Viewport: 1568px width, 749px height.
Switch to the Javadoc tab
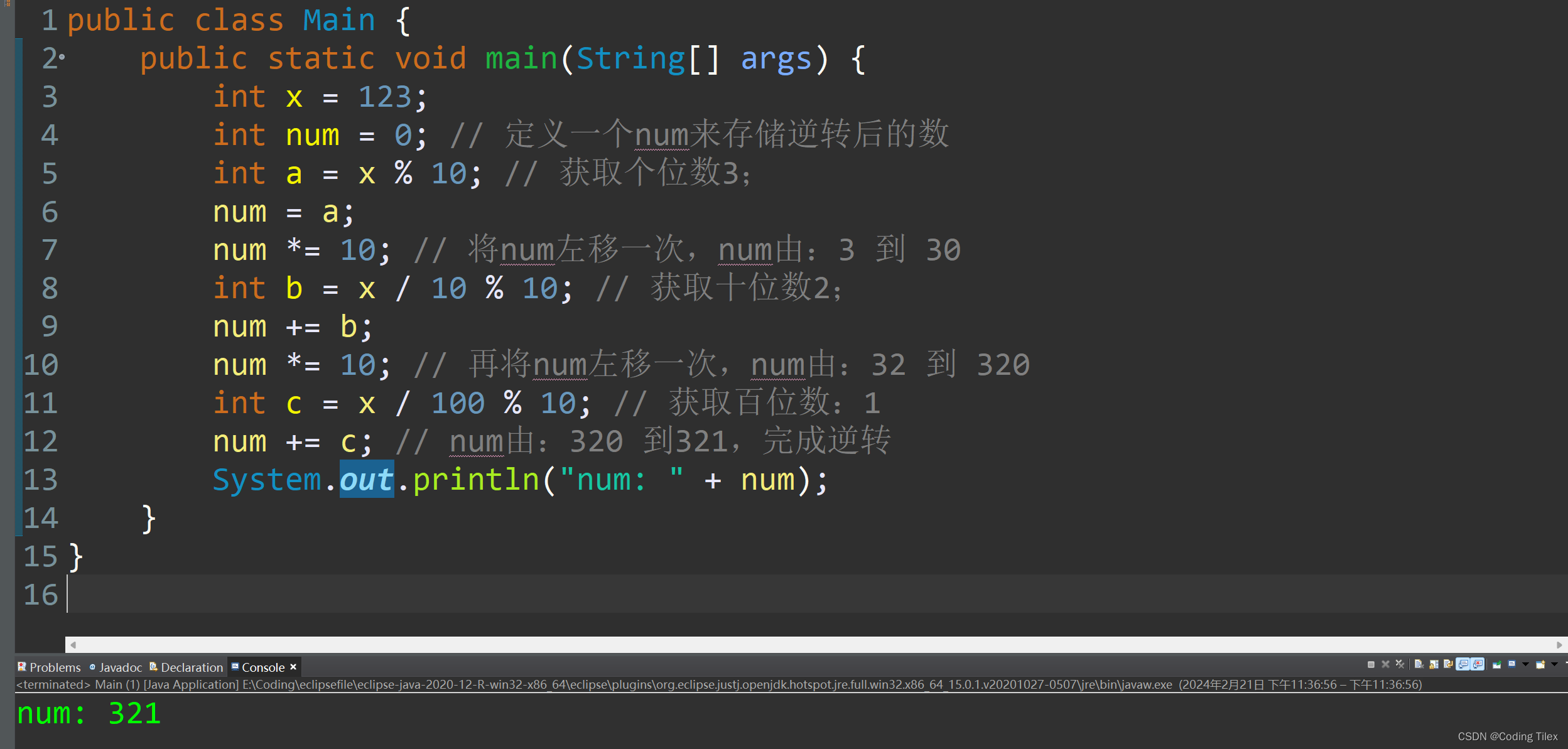pyautogui.click(x=119, y=667)
